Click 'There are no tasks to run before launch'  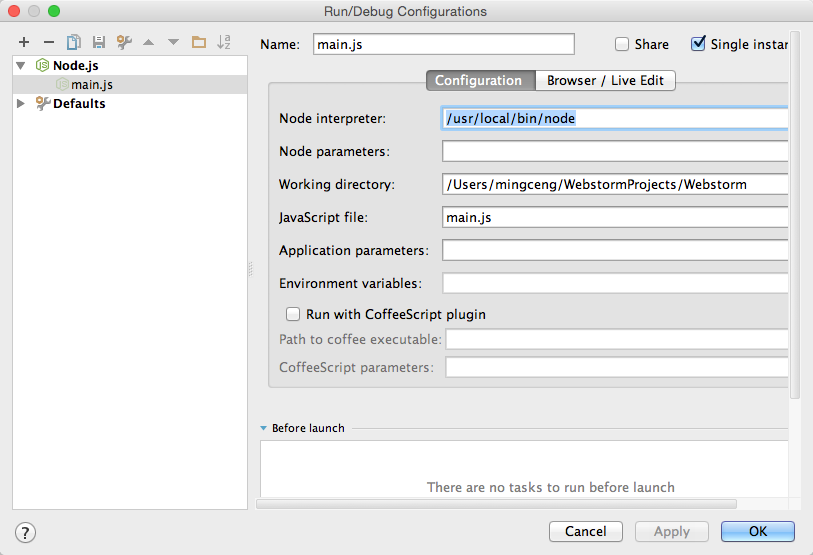[x=551, y=487]
